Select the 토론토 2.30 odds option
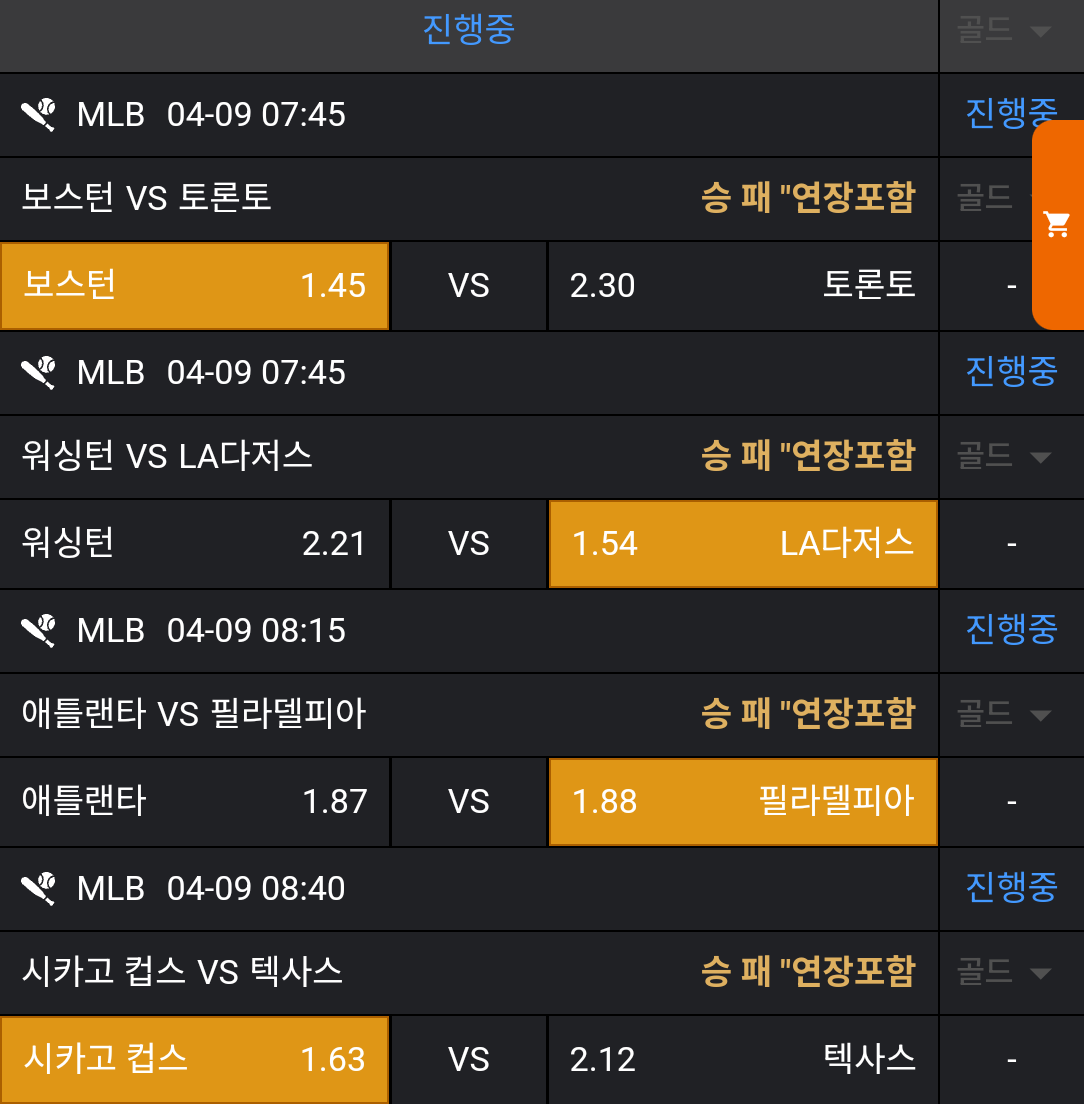This screenshot has width=1084, height=1104. (742, 286)
